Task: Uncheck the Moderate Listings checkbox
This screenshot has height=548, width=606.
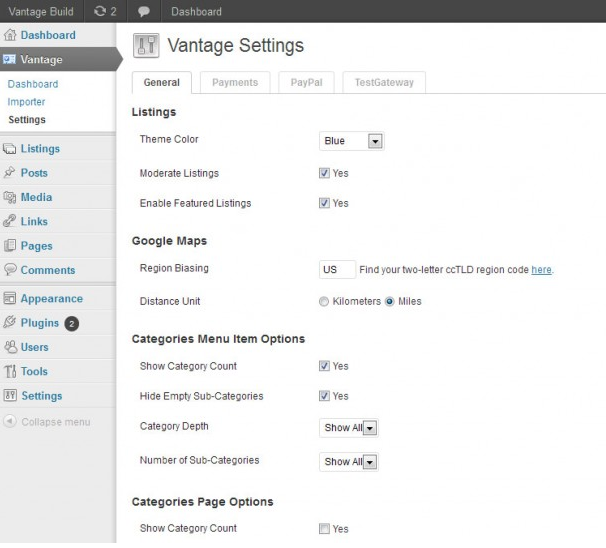Action: tap(324, 173)
